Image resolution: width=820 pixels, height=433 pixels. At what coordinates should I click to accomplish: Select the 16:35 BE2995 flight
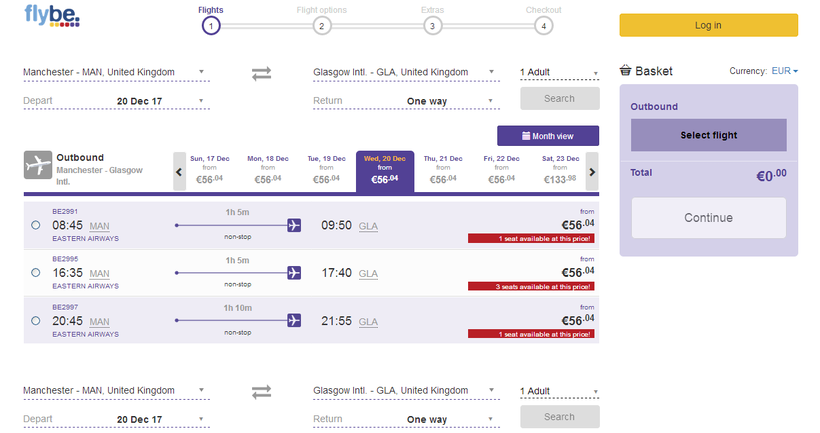36,273
